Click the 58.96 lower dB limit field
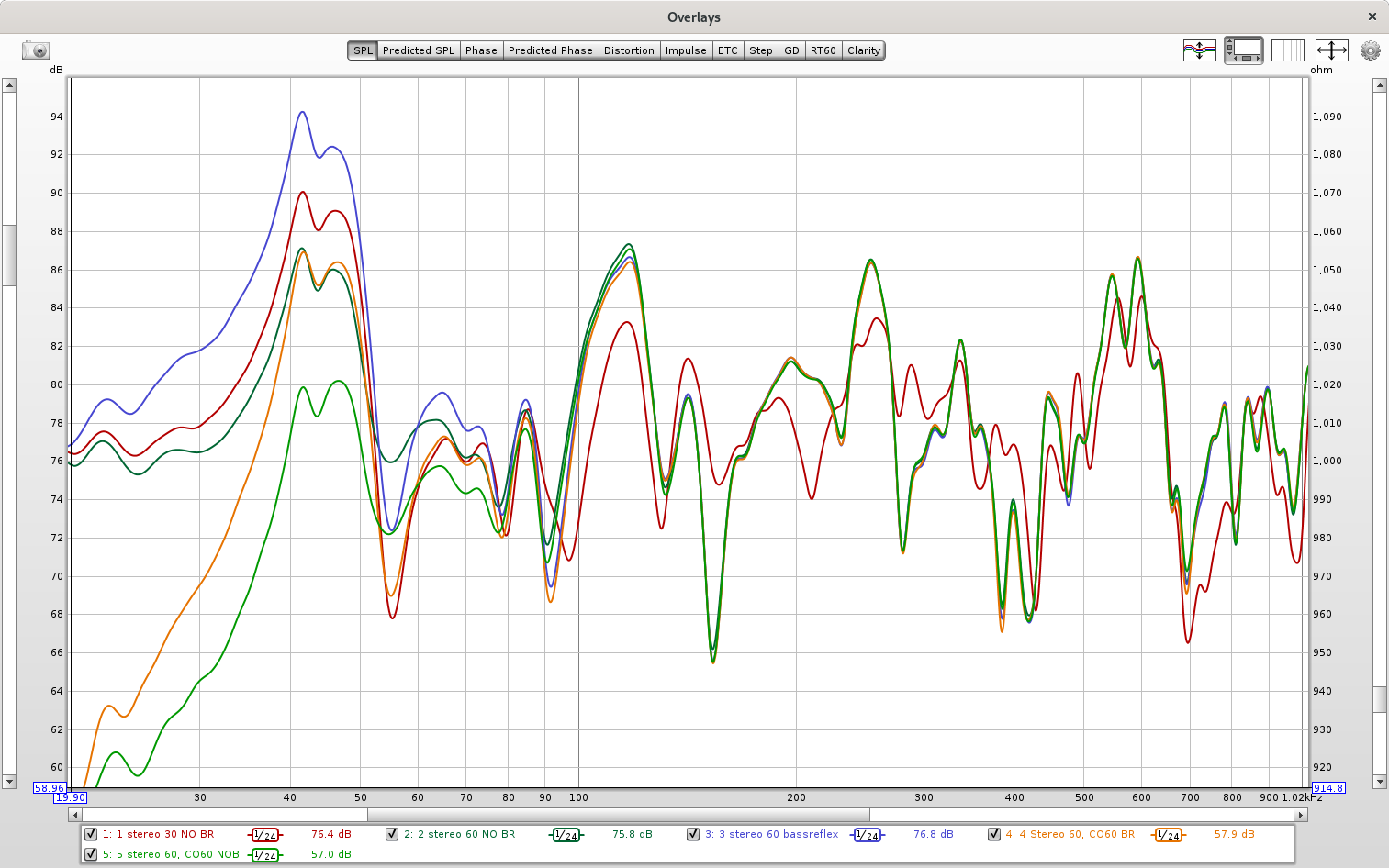This screenshot has width=1389, height=868. coord(50,788)
